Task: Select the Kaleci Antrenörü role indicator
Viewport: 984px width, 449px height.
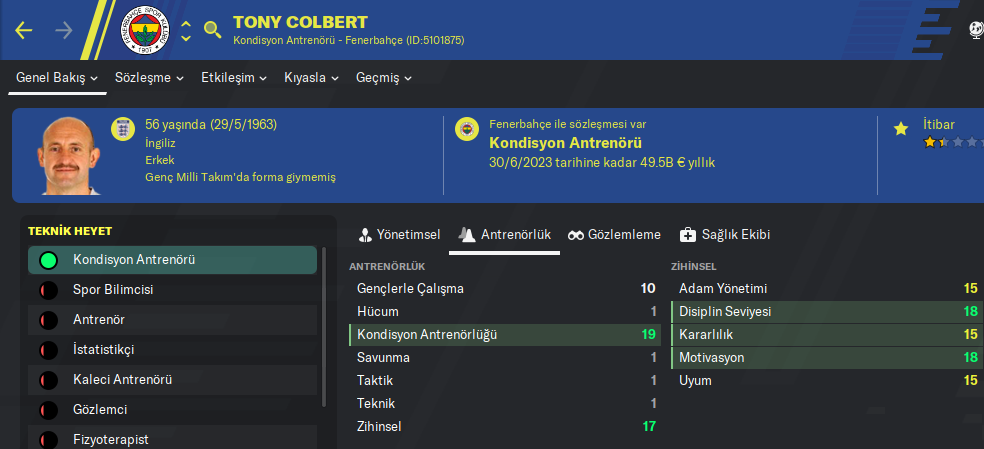Action: pyautogui.click(x=47, y=381)
